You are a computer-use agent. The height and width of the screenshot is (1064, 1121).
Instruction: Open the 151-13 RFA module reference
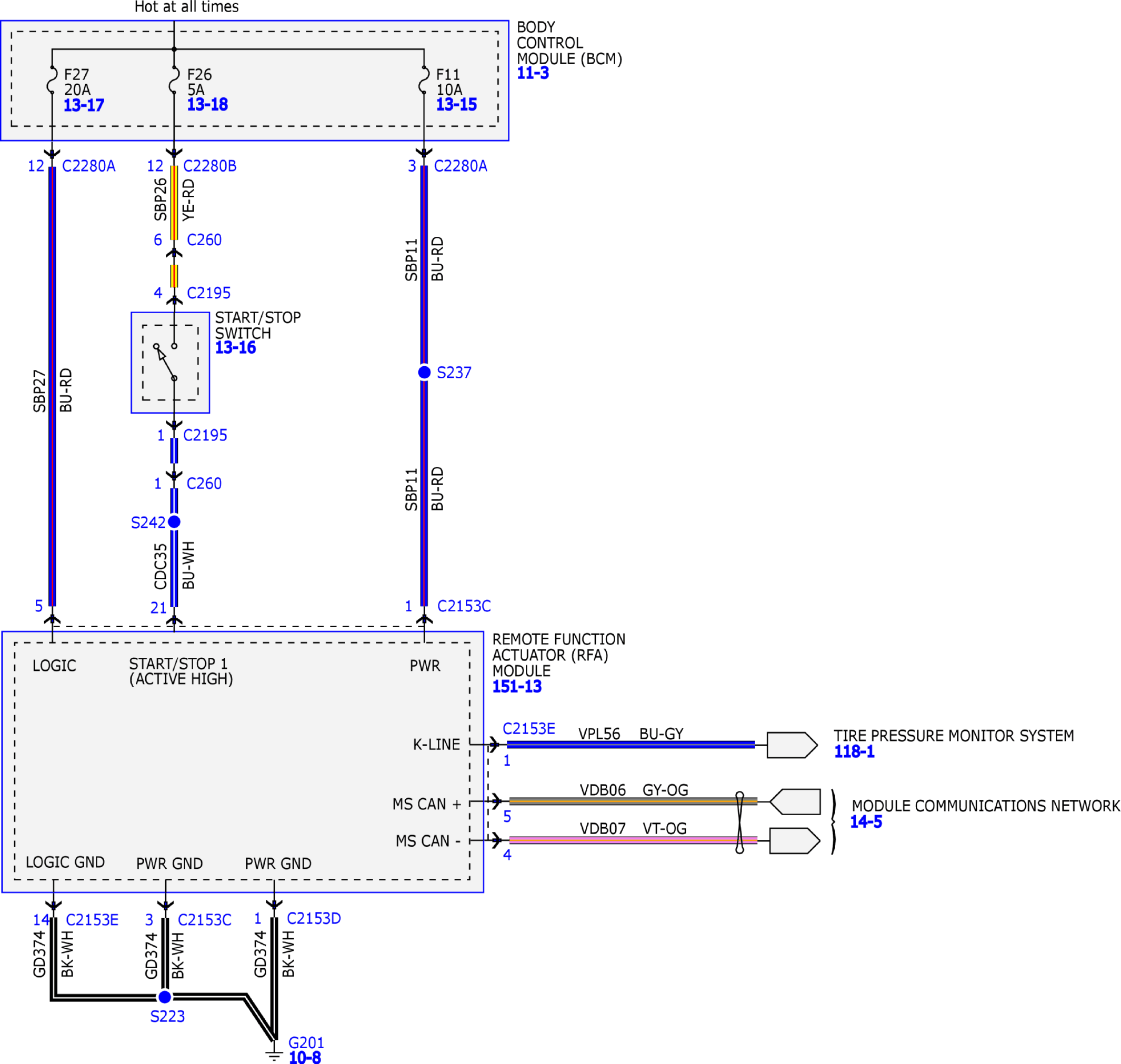tap(517, 687)
